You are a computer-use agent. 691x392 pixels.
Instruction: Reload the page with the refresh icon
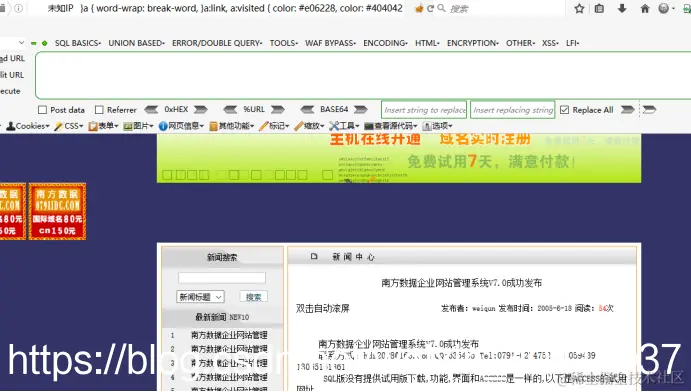coord(430,8)
